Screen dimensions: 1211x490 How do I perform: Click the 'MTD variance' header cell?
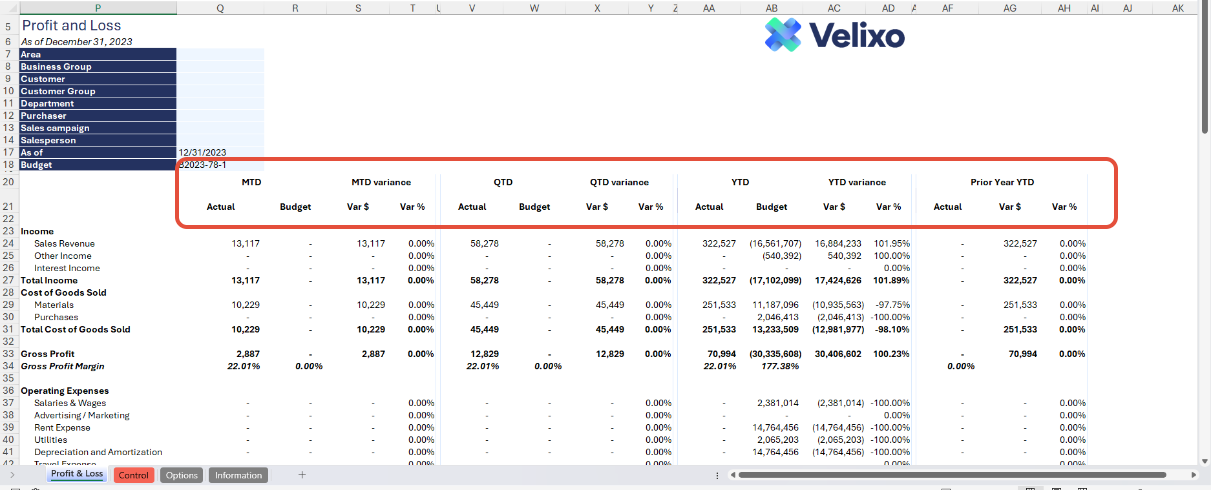(x=381, y=182)
